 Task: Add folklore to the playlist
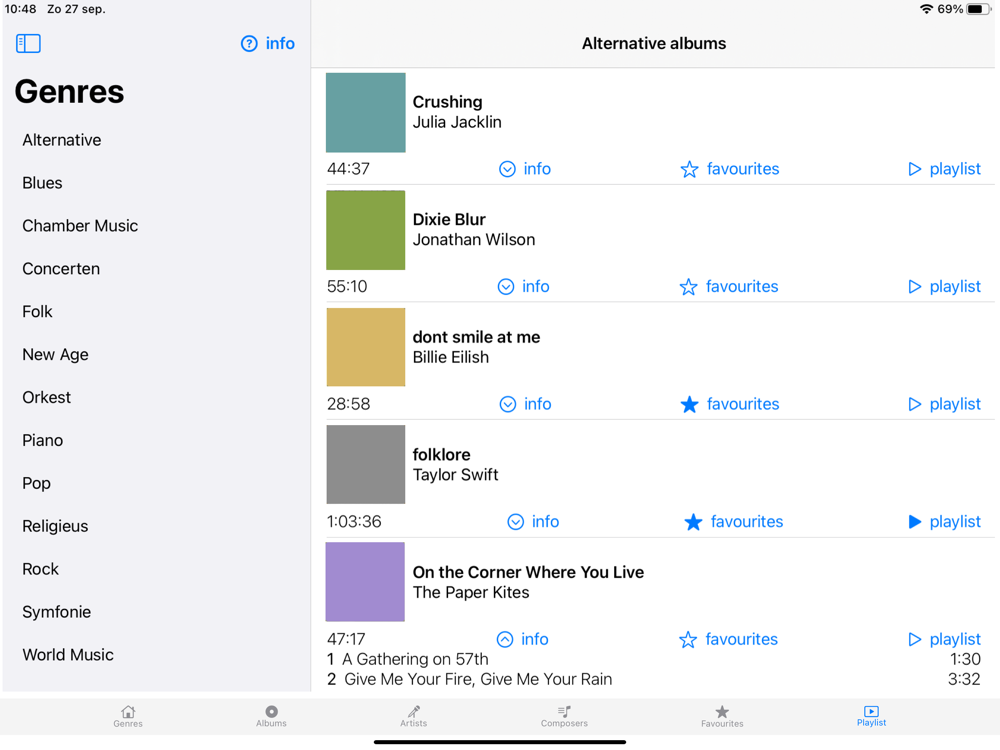[944, 522]
